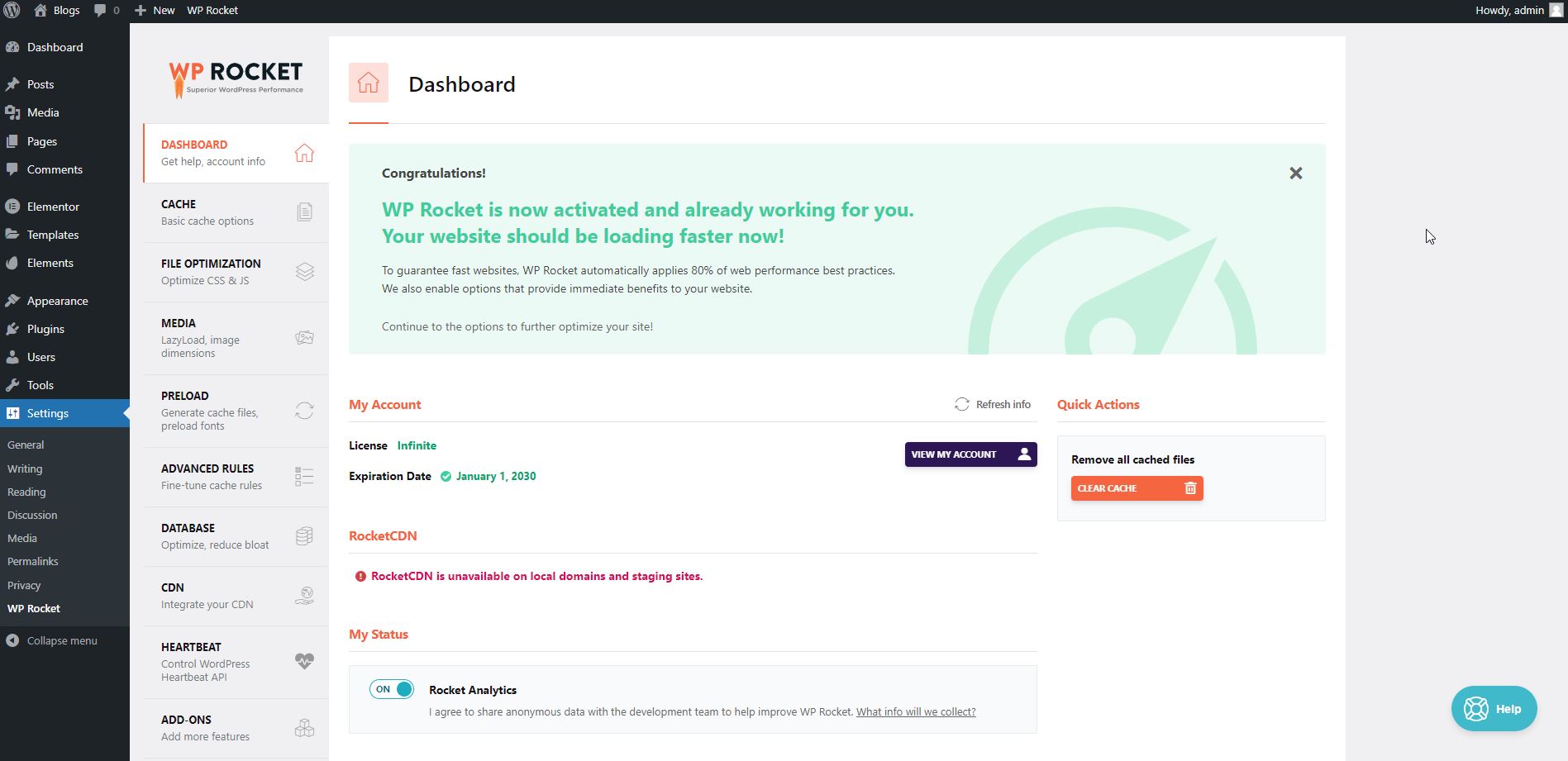
Task: Open Comments in admin sidebar
Action: (64, 169)
